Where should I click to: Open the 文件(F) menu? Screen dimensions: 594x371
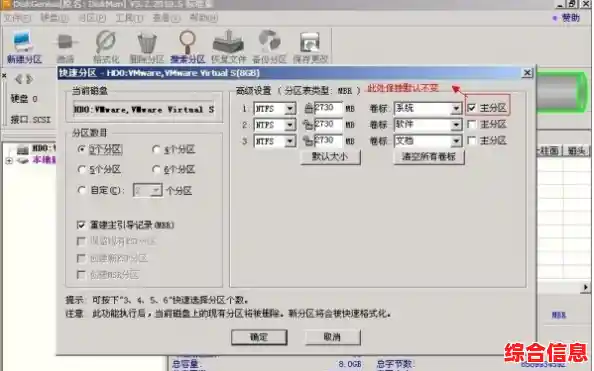(x=17, y=18)
